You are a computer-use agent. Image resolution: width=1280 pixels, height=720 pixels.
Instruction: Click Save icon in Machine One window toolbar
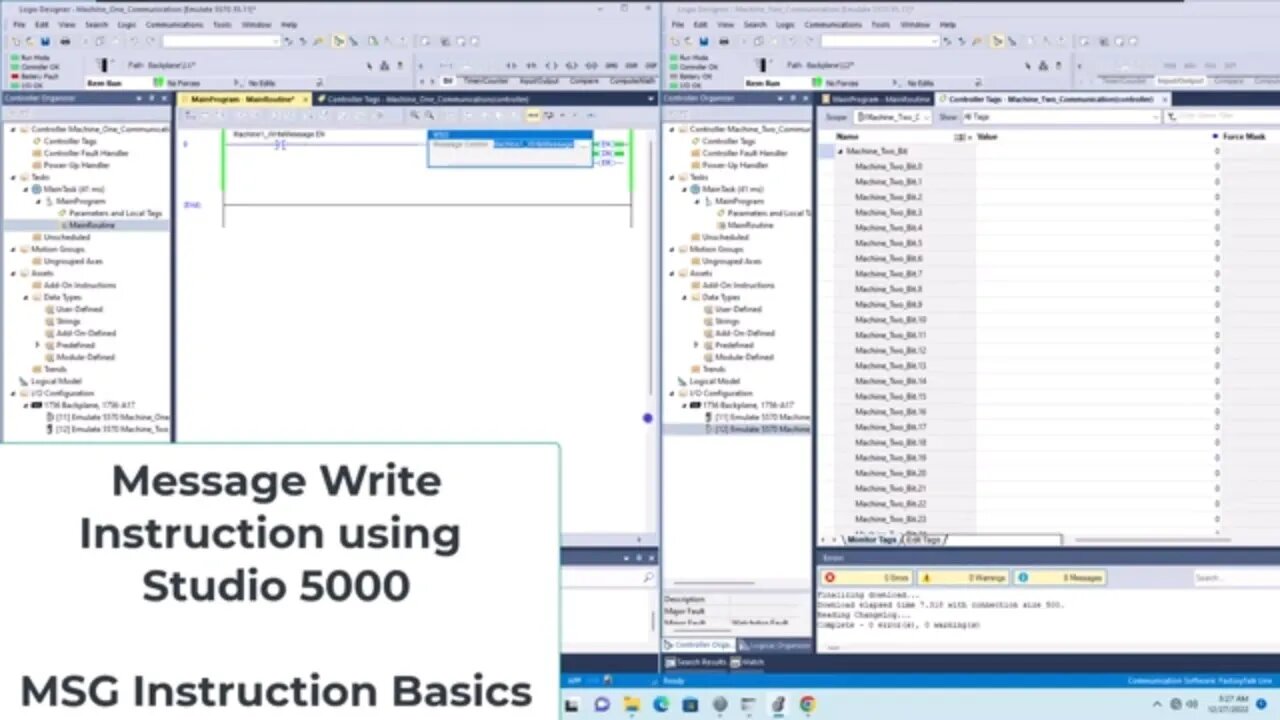click(45, 41)
